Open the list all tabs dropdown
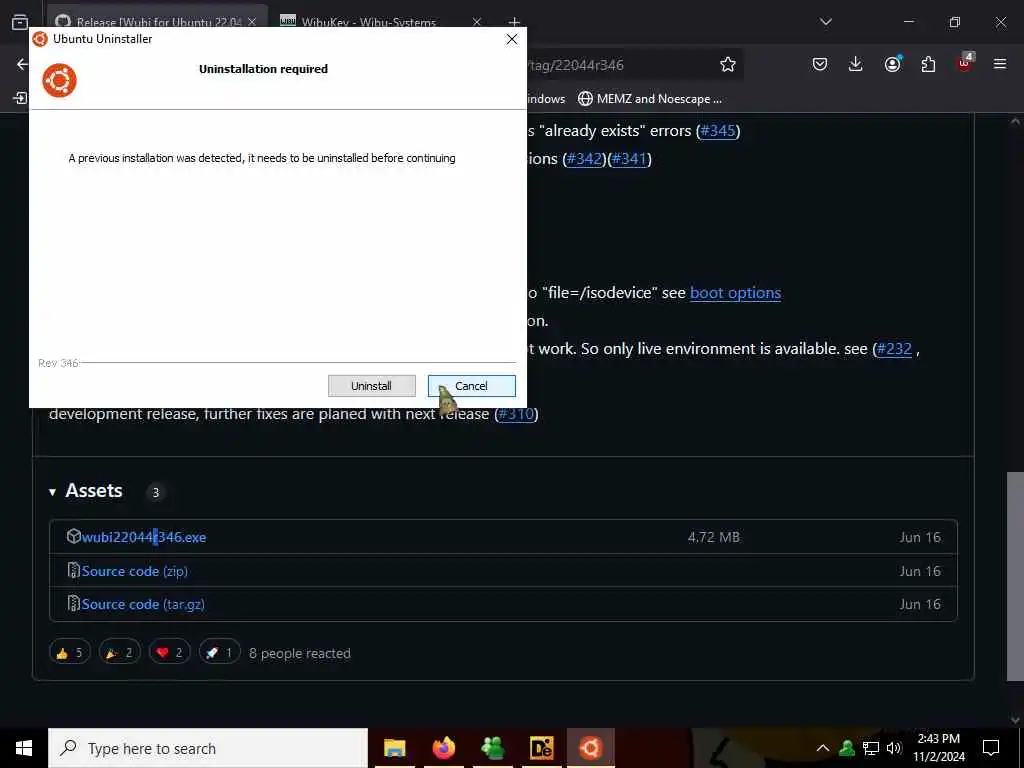 (825, 22)
